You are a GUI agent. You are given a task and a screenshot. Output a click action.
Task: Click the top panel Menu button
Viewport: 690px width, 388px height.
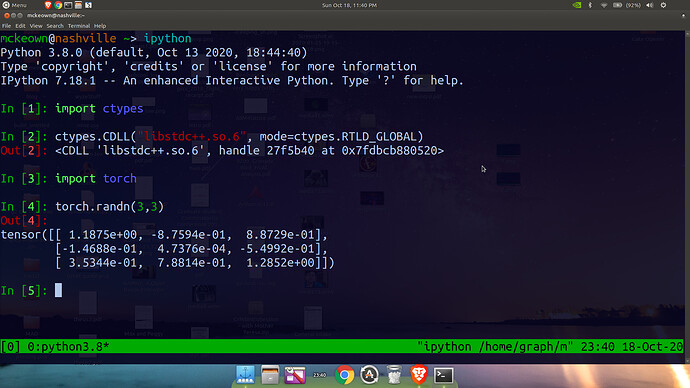click(15, 5)
